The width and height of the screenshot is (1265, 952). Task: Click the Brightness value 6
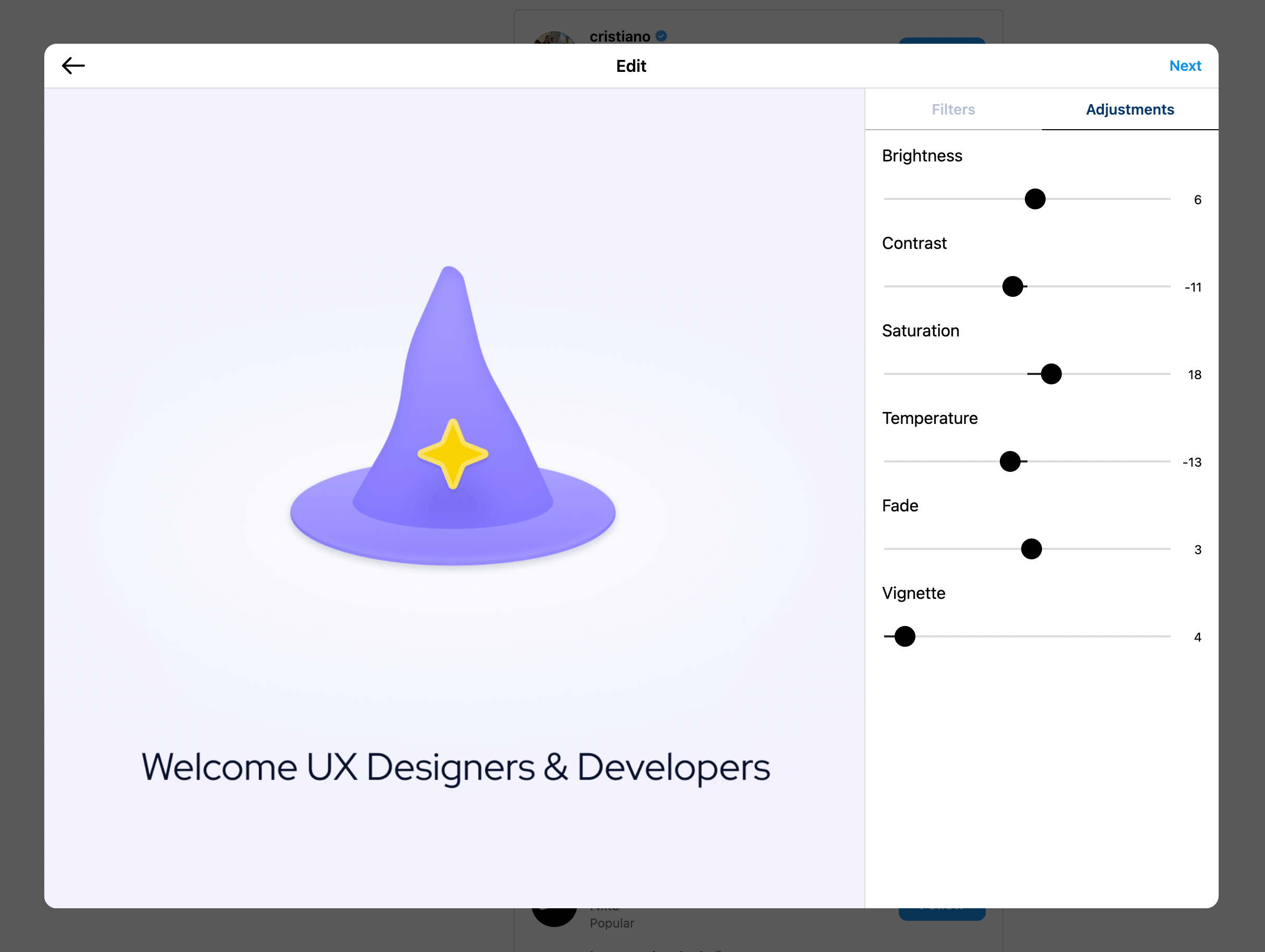tap(1197, 200)
